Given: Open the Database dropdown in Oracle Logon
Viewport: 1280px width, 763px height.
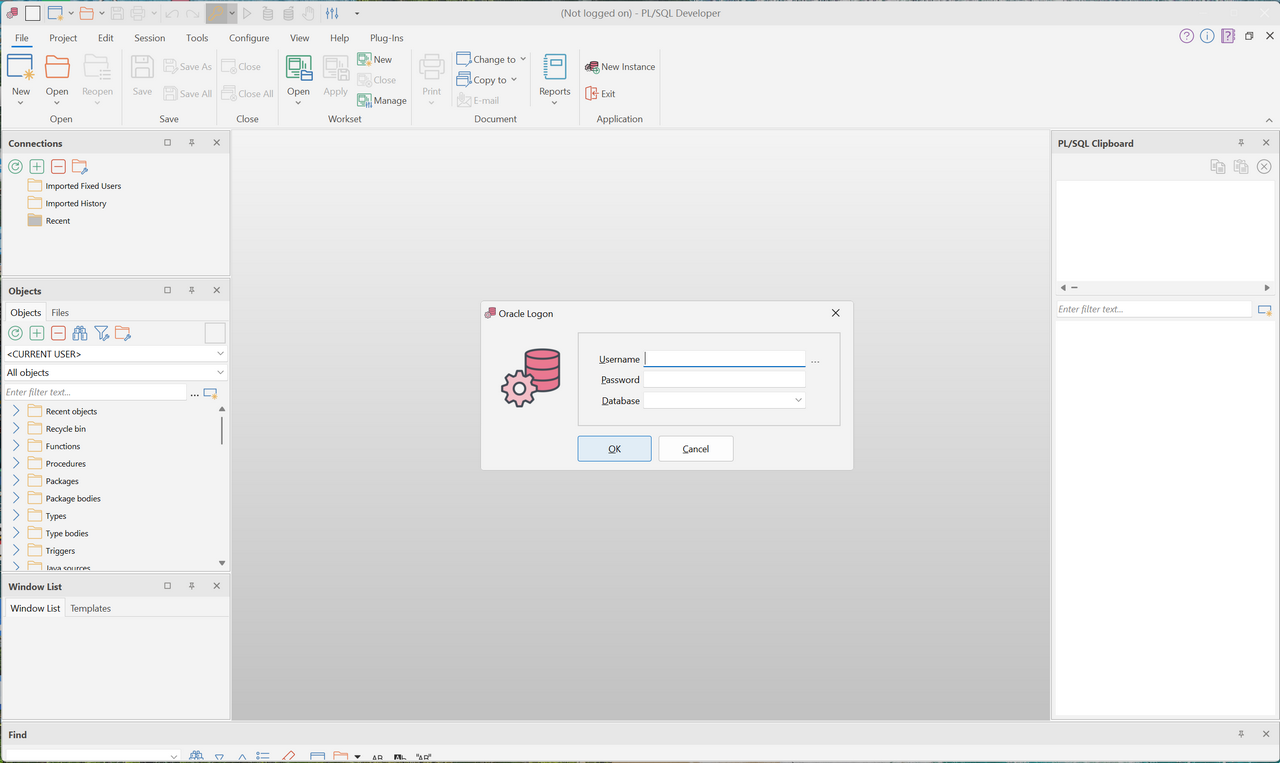Looking at the screenshot, I should (798, 400).
